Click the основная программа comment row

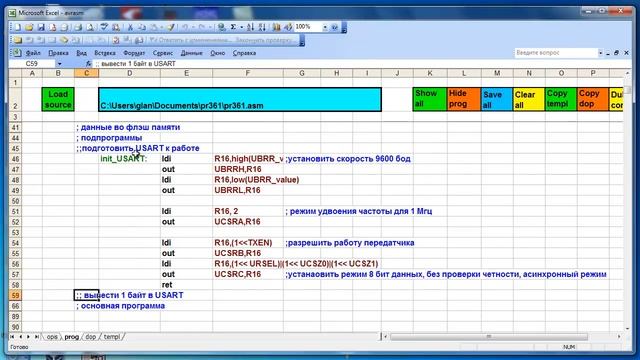pyautogui.click(x=120, y=306)
